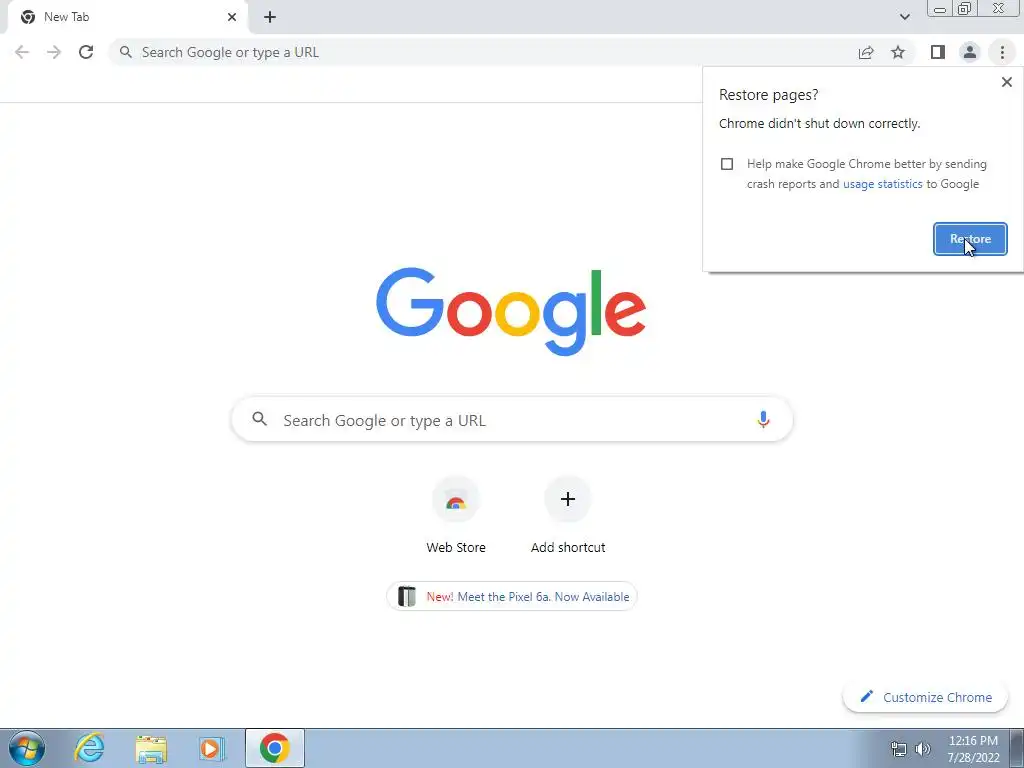
Task: Click the magnifier icon in address bar
Action: point(126,52)
